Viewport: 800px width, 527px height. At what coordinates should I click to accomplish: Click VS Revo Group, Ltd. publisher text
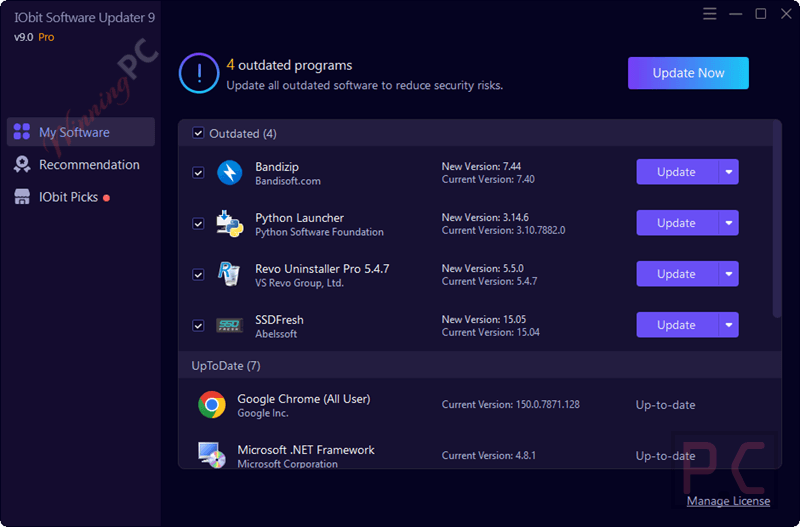[x=299, y=283]
